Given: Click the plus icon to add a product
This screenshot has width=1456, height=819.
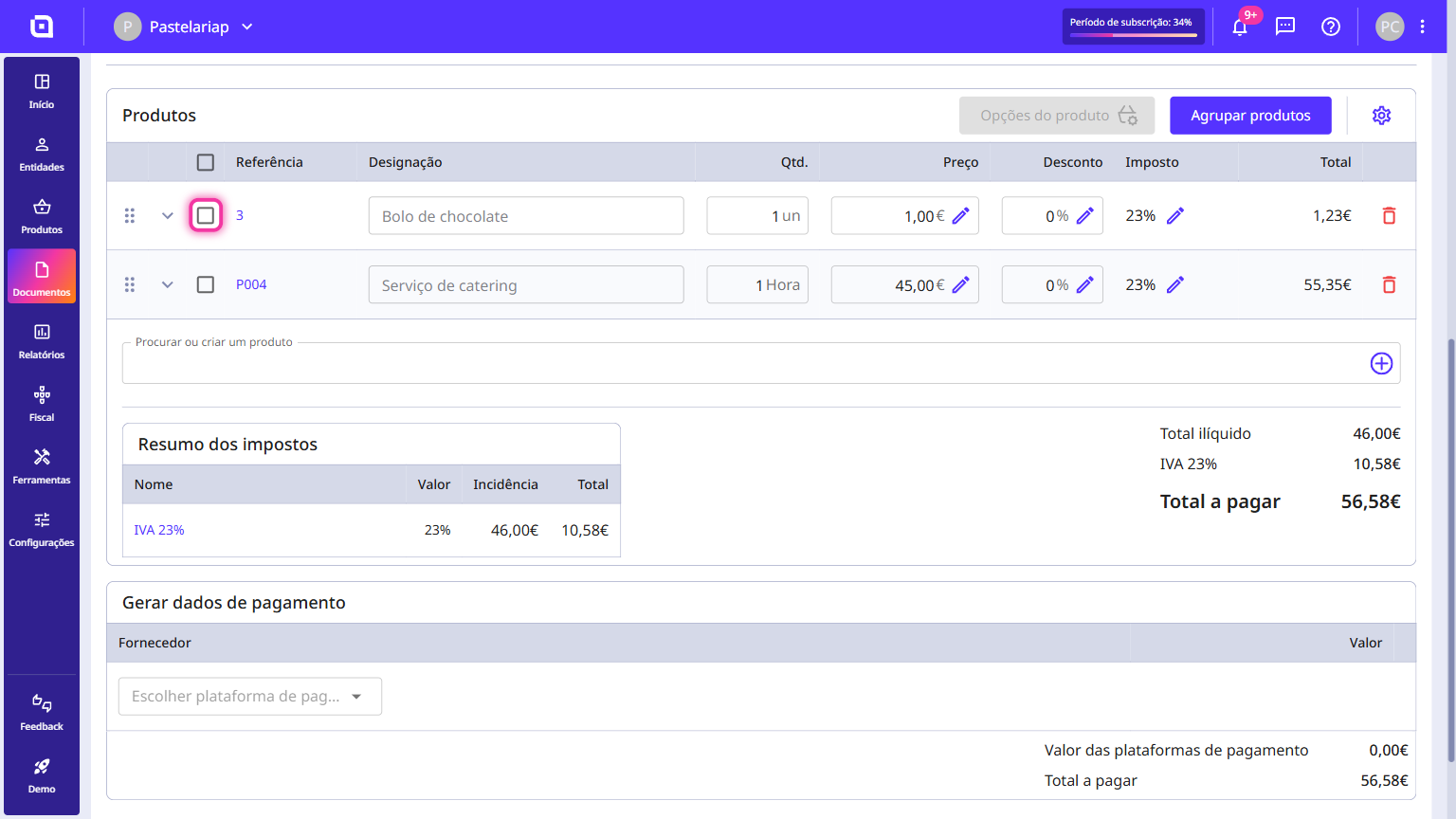Looking at the screenshot, I should pyautogui.click(x=1382, y=363).
